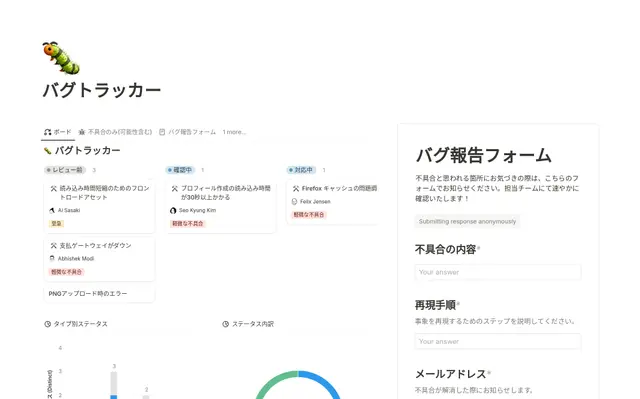Viewport: 640px width, 399px height.
Task: Click the board icon in ボード tab
Action: pyautogui.click(x=48, y=132)
